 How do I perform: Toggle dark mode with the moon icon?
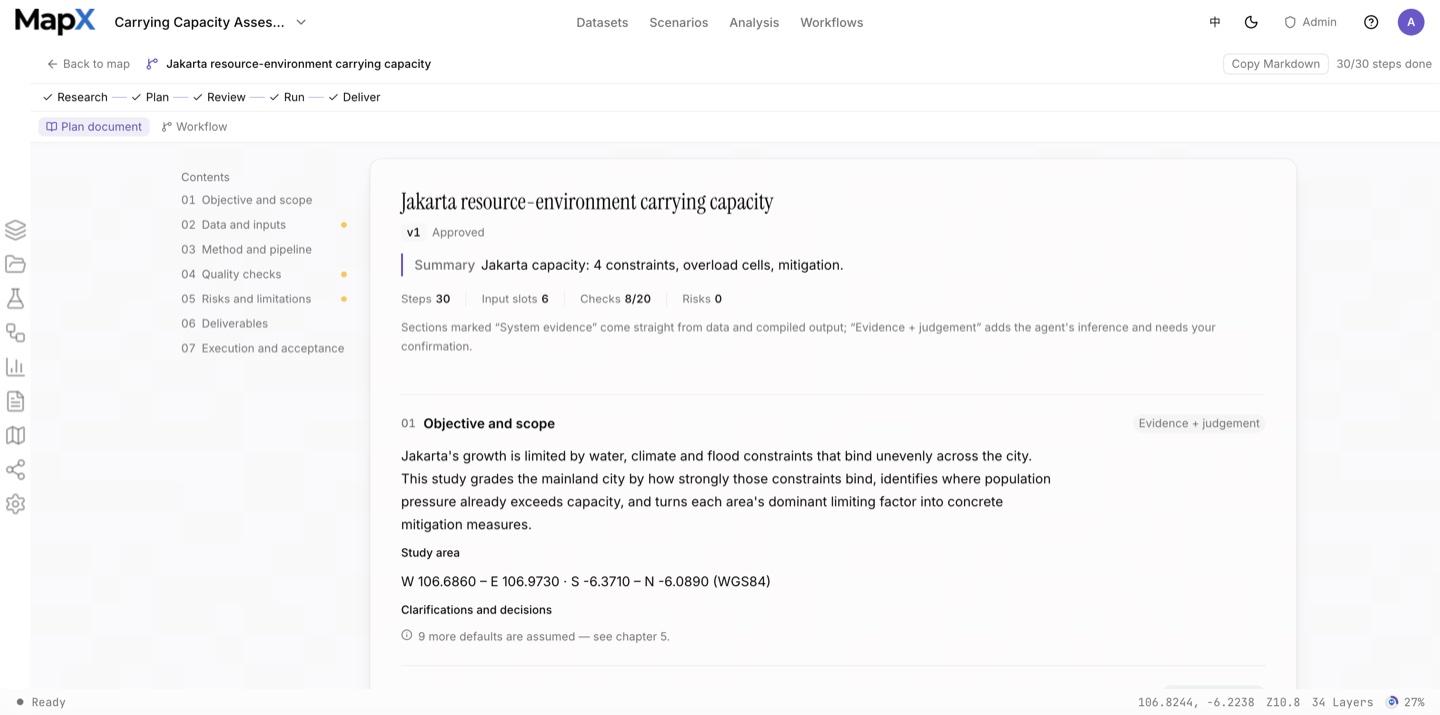[x=1251, y=22]
